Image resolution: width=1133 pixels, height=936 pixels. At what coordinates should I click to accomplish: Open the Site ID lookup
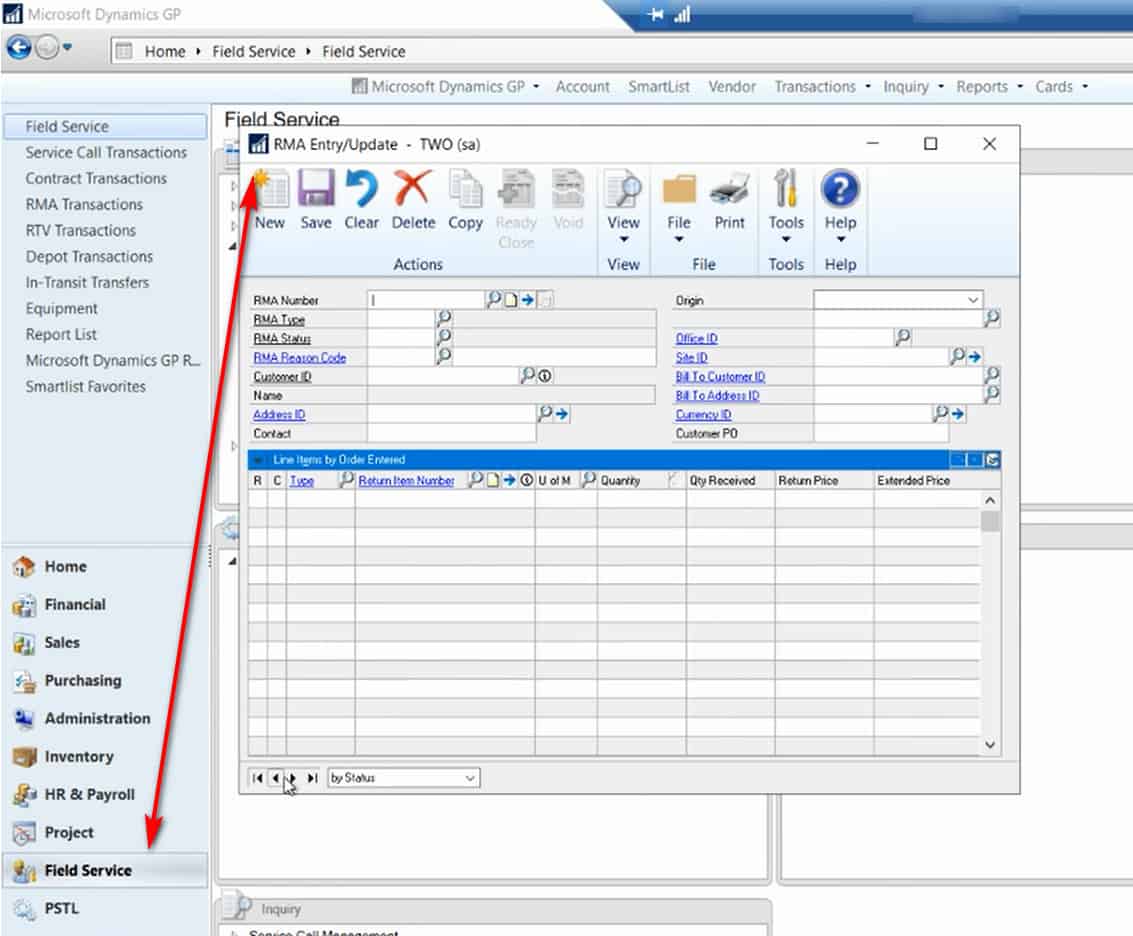pos(957,356)
